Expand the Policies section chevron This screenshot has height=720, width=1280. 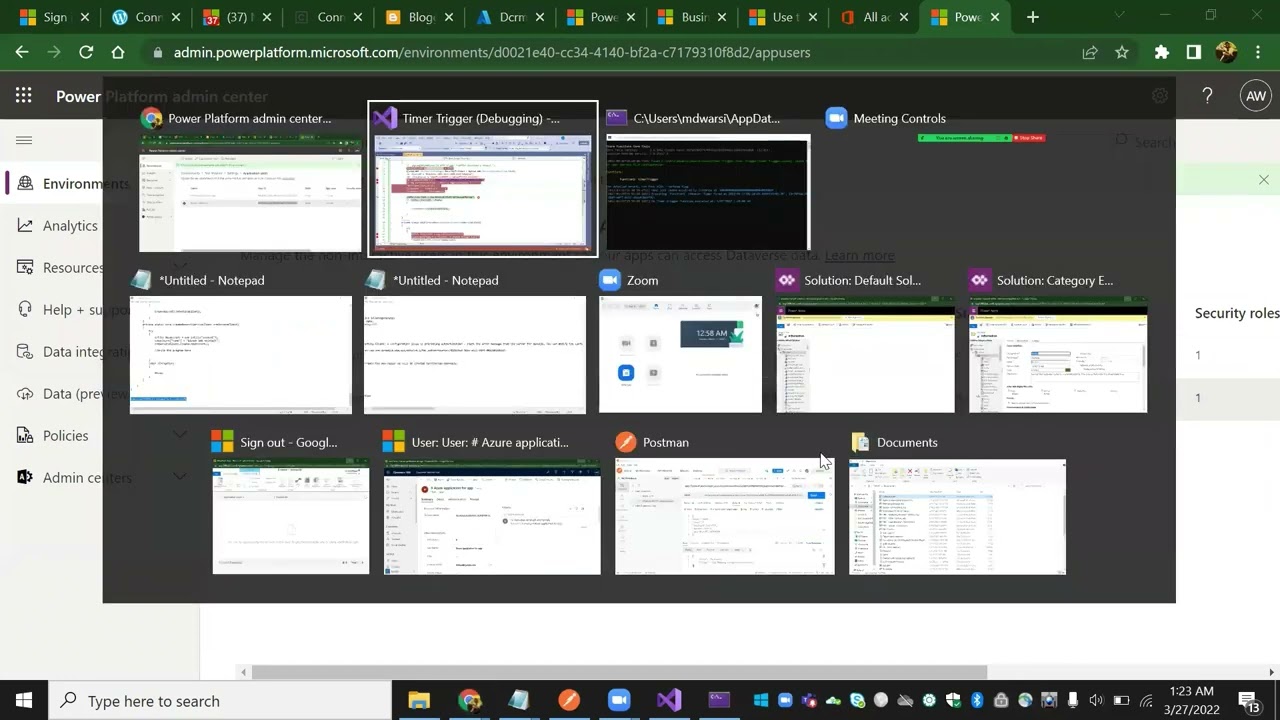[x=180, y=435]
